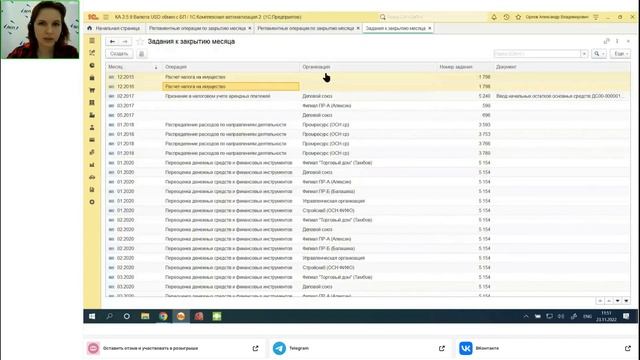Screen dimensions: 640x360
Task: Click ENG language indicator in system tray
Action: click(587, 316)
